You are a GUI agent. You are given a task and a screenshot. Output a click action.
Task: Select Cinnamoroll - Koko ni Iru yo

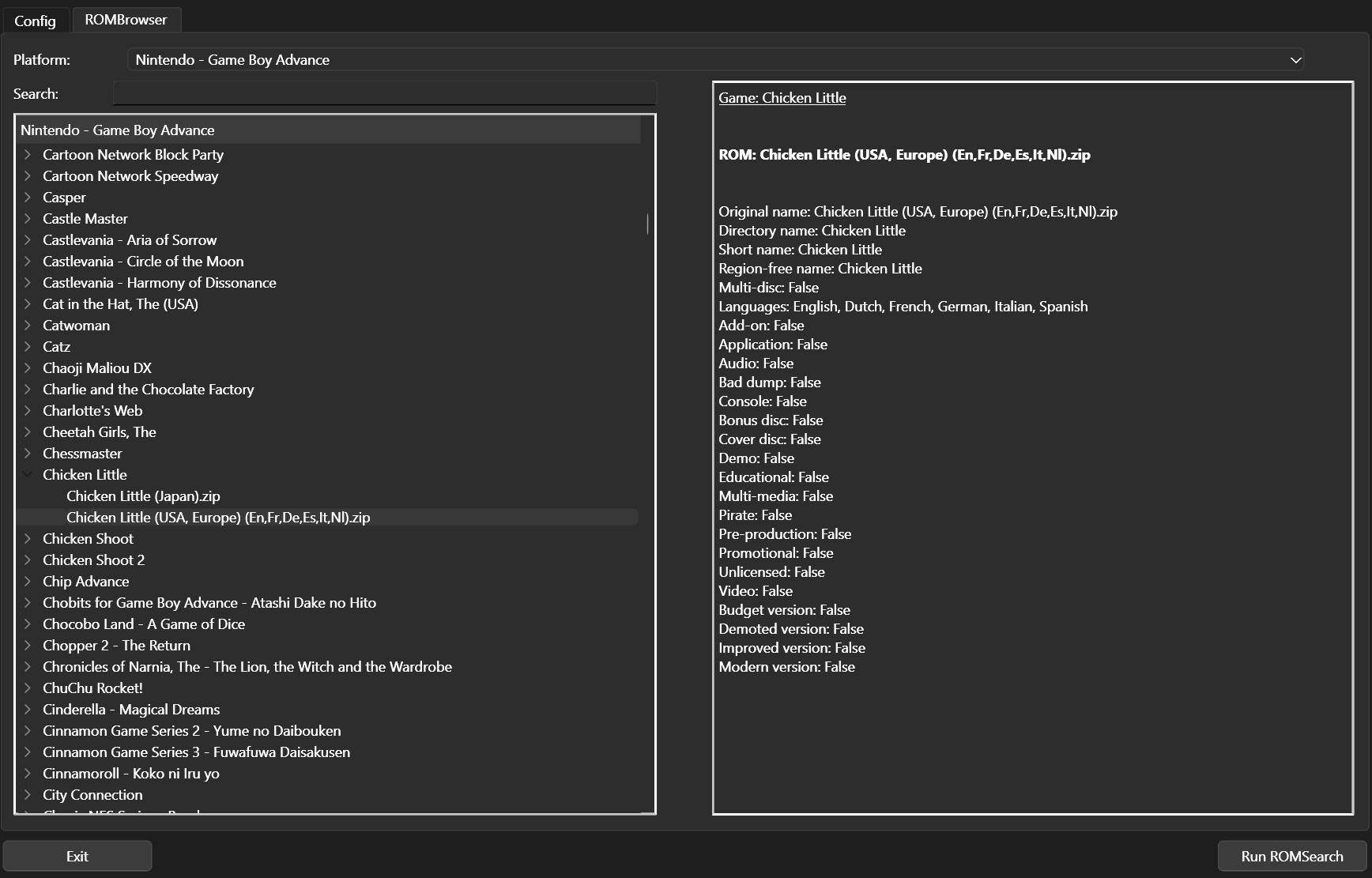(131, 774)
